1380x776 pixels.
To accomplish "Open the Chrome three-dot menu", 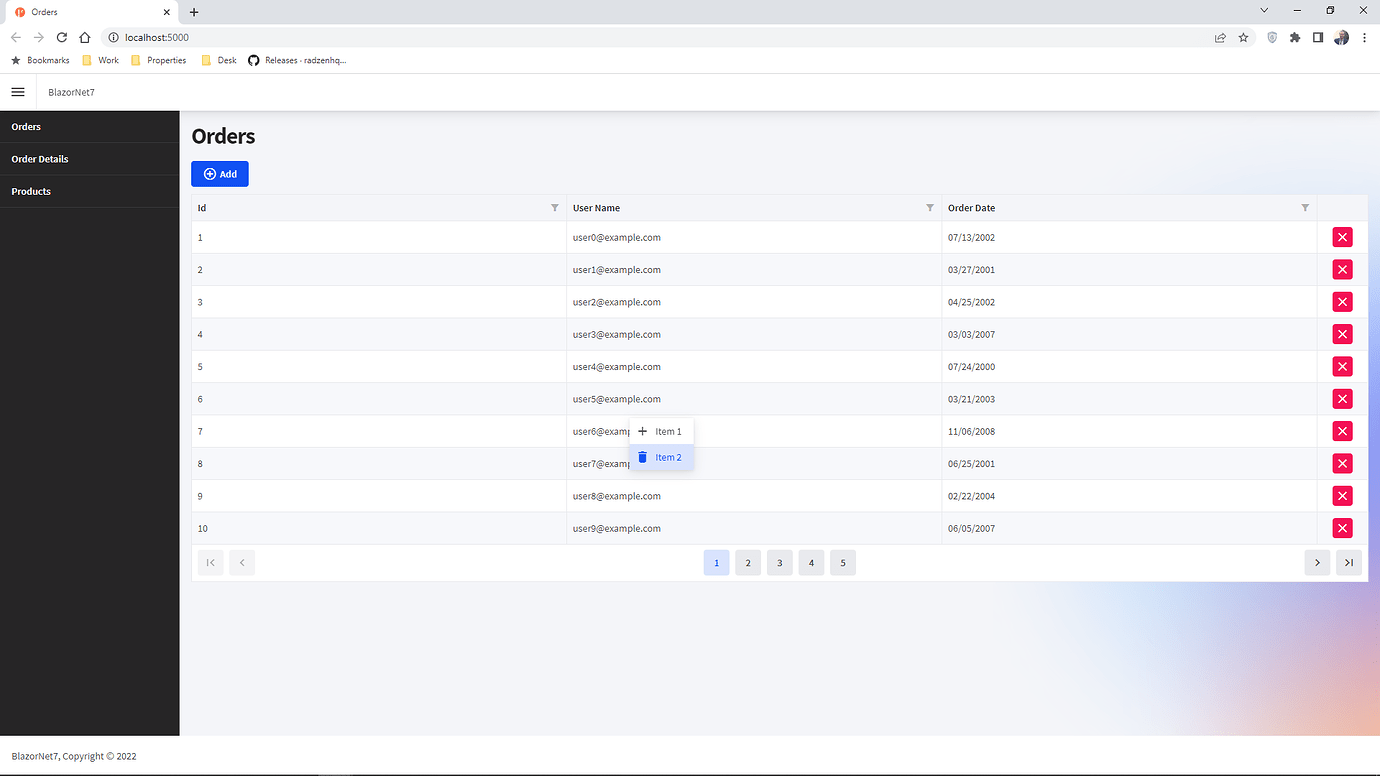I will tap(1365, 37).
